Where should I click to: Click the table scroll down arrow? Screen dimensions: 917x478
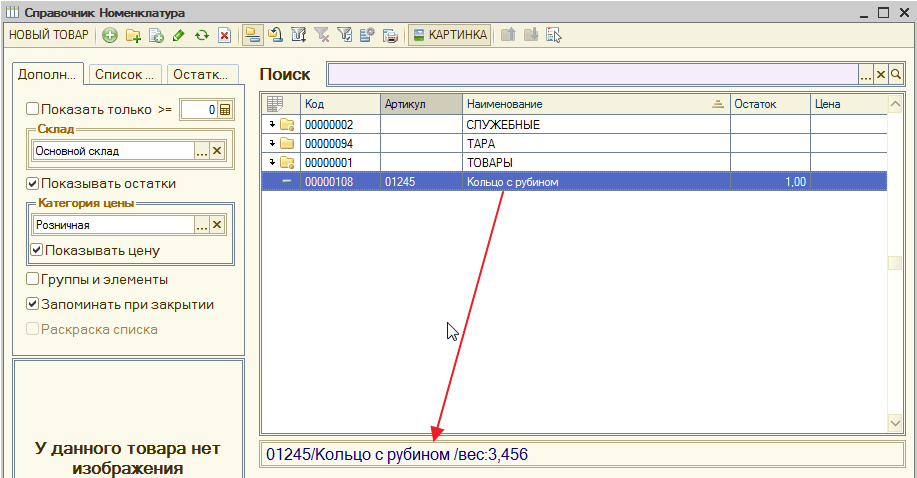(x=895, y=422)
